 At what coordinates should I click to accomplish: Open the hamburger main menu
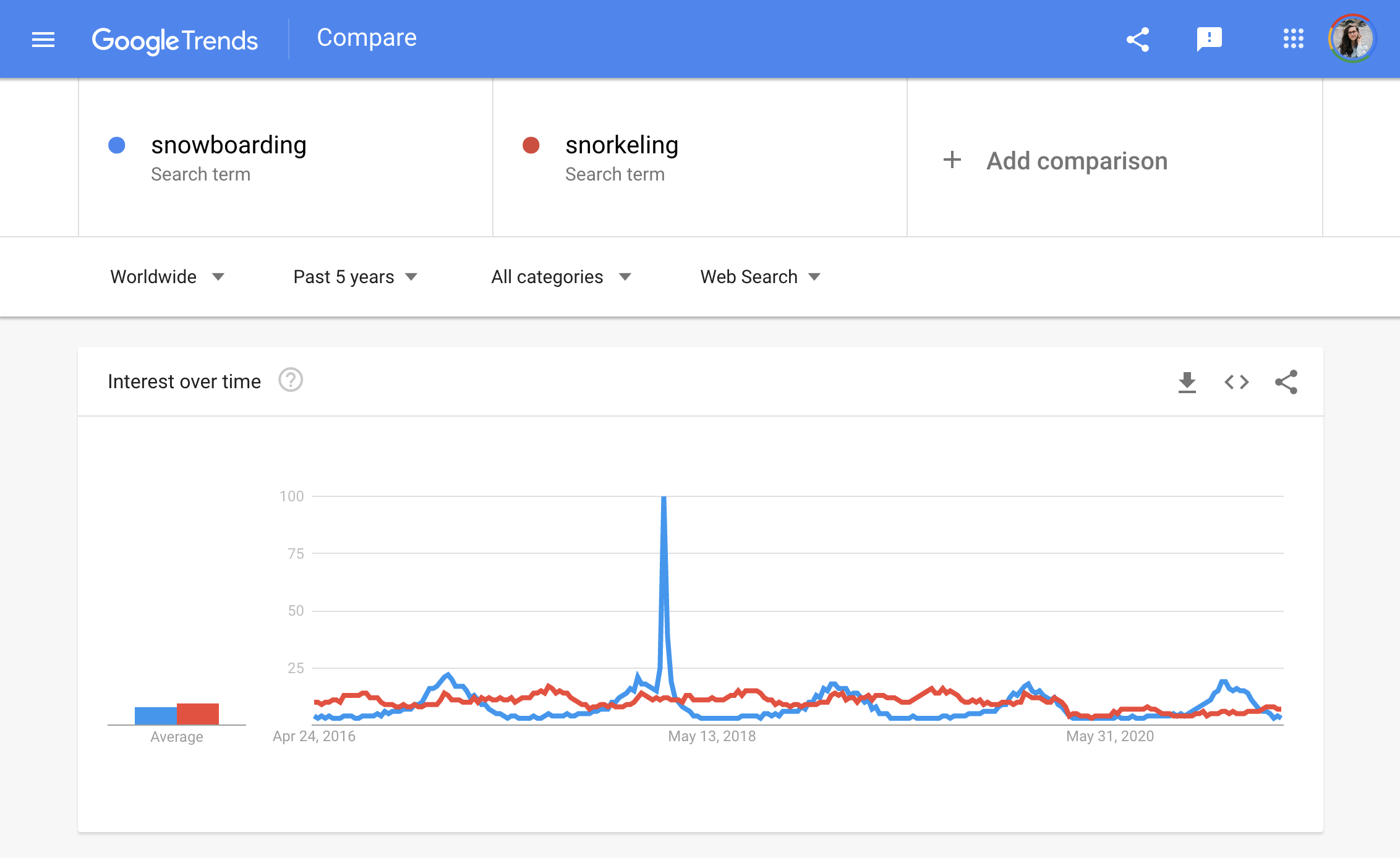43,40
